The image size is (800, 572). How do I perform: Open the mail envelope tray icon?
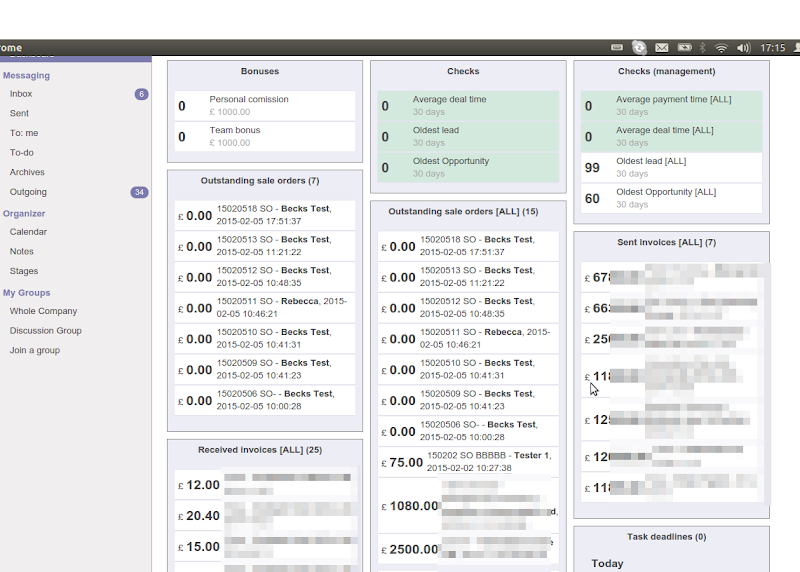click(662, 47)
